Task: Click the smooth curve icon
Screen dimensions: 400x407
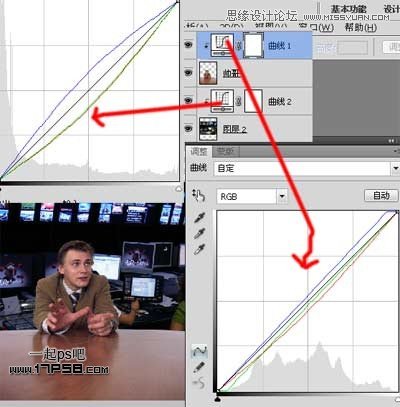Action: click(199, 383)
